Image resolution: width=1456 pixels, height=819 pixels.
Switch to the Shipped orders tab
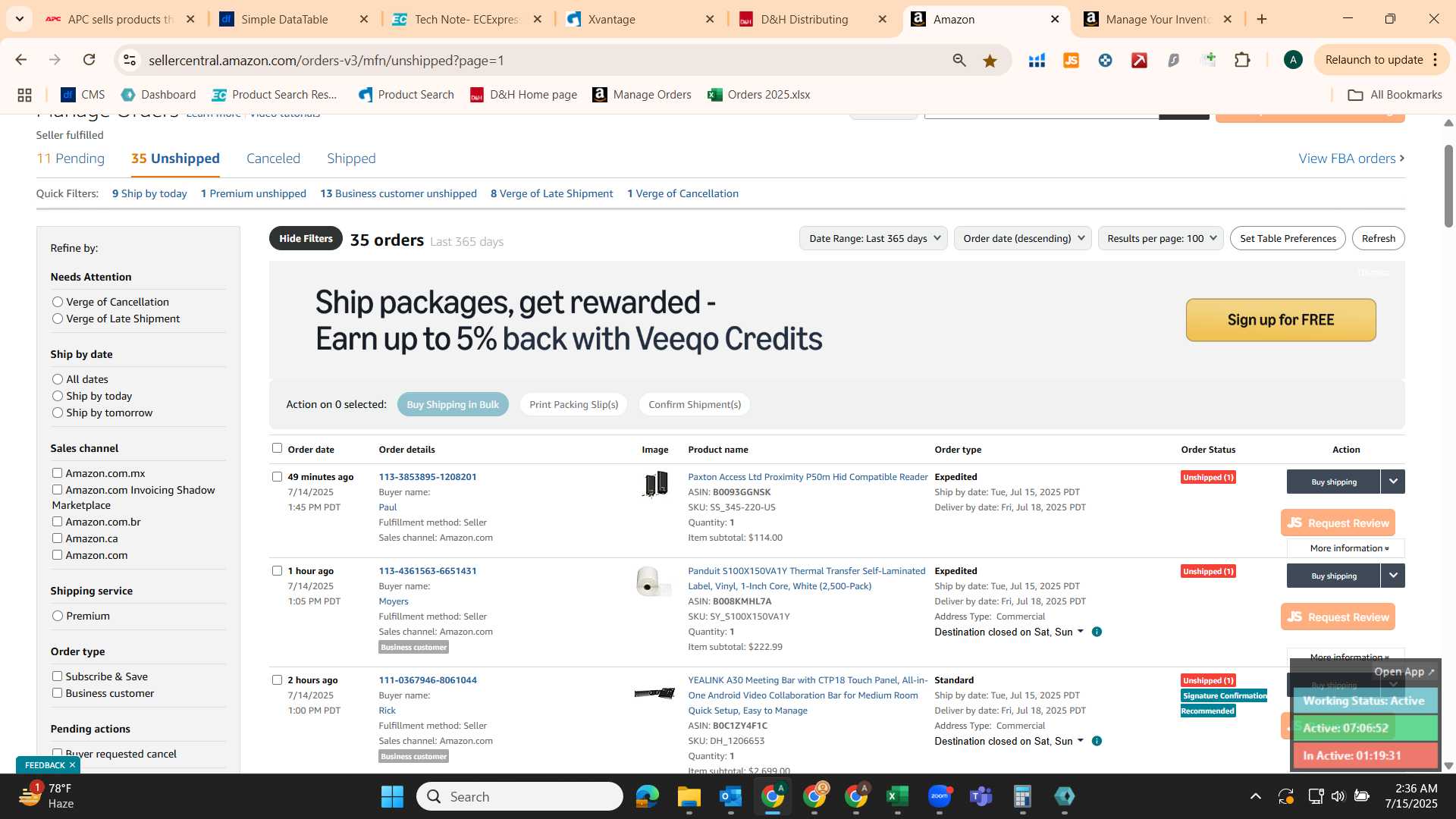coord(351,158)
